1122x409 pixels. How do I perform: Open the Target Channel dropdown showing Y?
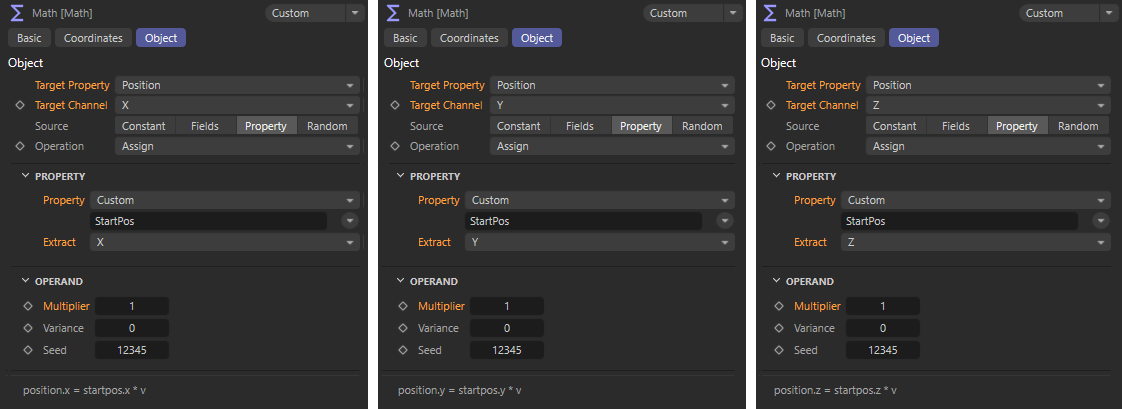click(612, 105)
